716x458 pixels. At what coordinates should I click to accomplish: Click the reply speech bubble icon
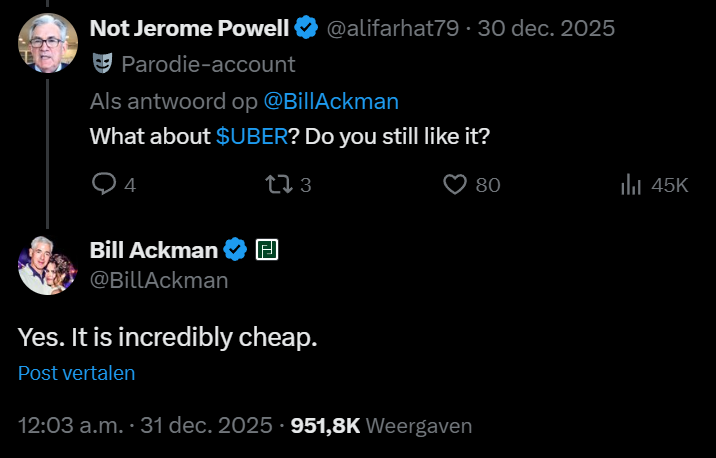(x=105, y=184)
